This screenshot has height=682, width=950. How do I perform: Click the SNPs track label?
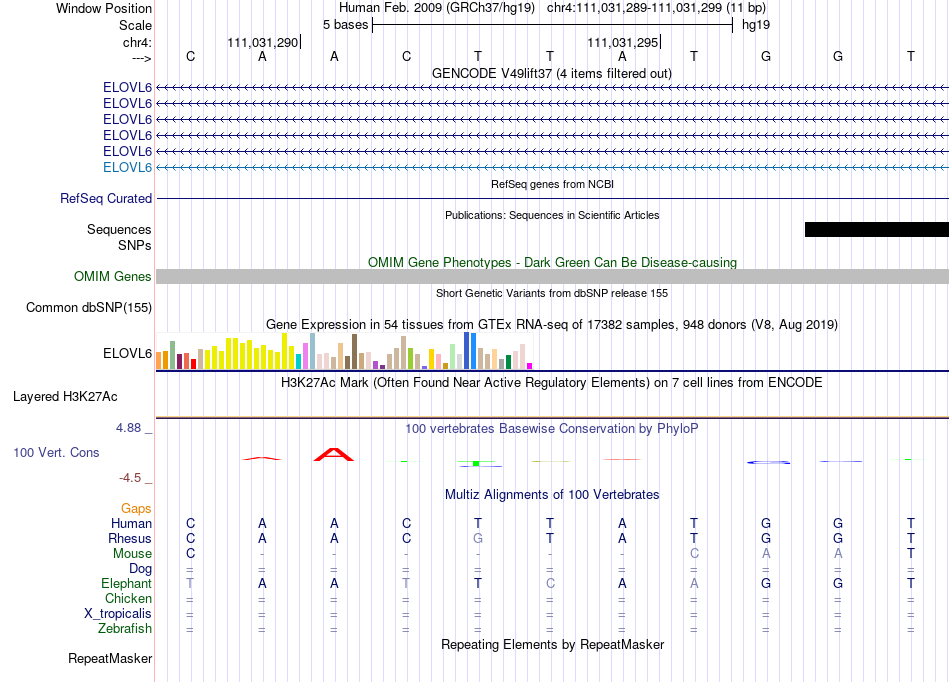tap(135, 245)
